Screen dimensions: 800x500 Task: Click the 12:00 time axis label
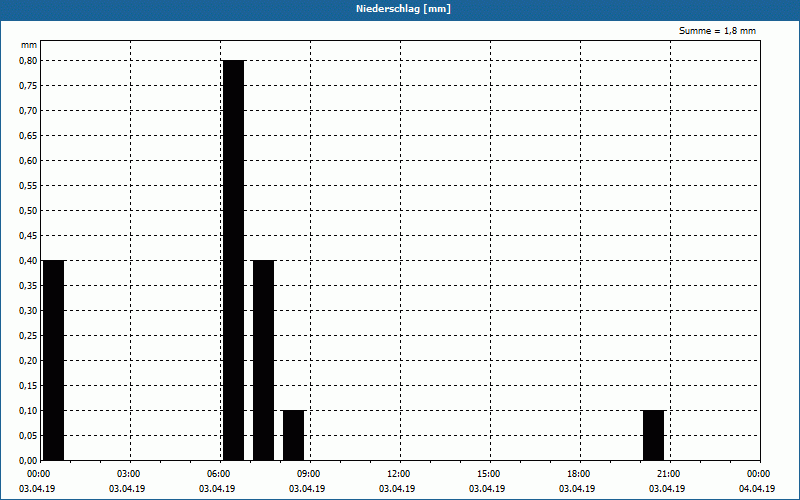point(399,474)
